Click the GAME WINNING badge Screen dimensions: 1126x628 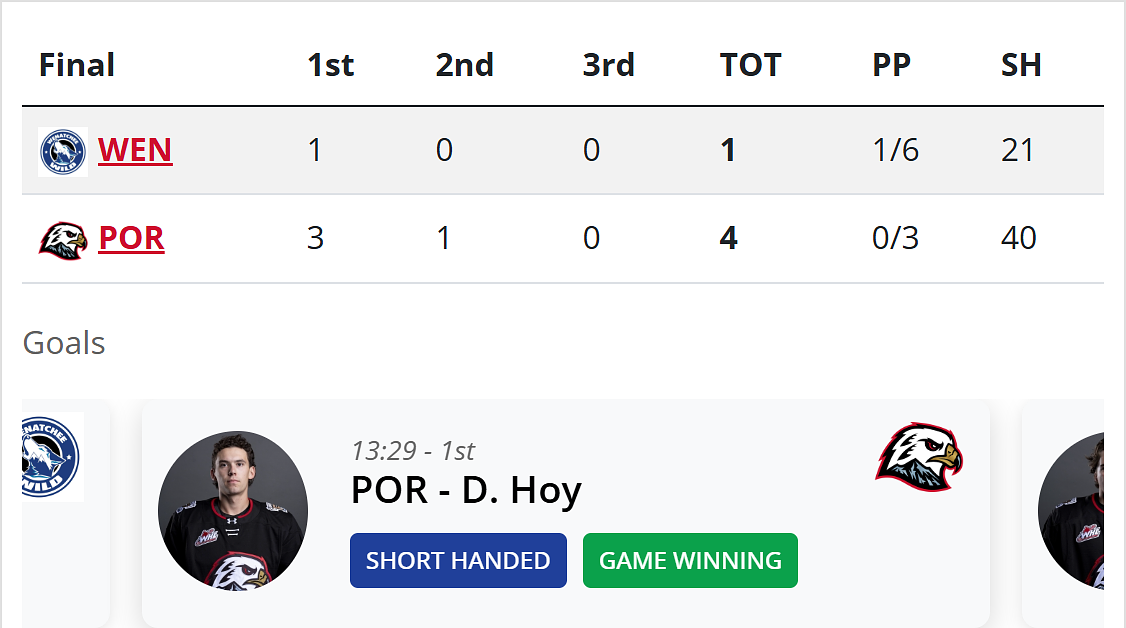coord(690,561)
